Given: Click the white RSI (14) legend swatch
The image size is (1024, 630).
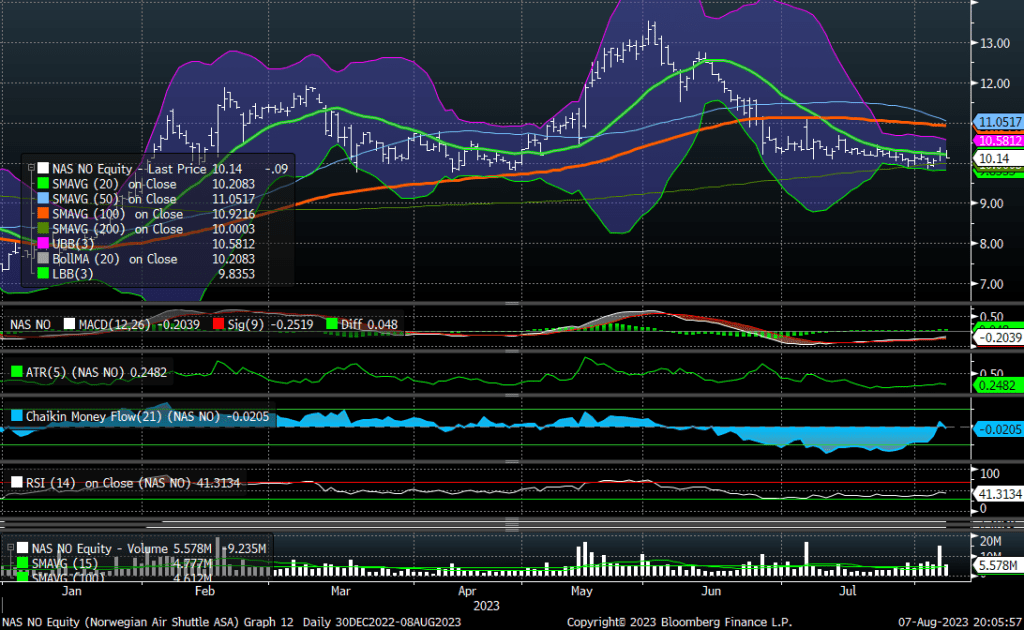Looking at the screenshot, I should point(17,483).
